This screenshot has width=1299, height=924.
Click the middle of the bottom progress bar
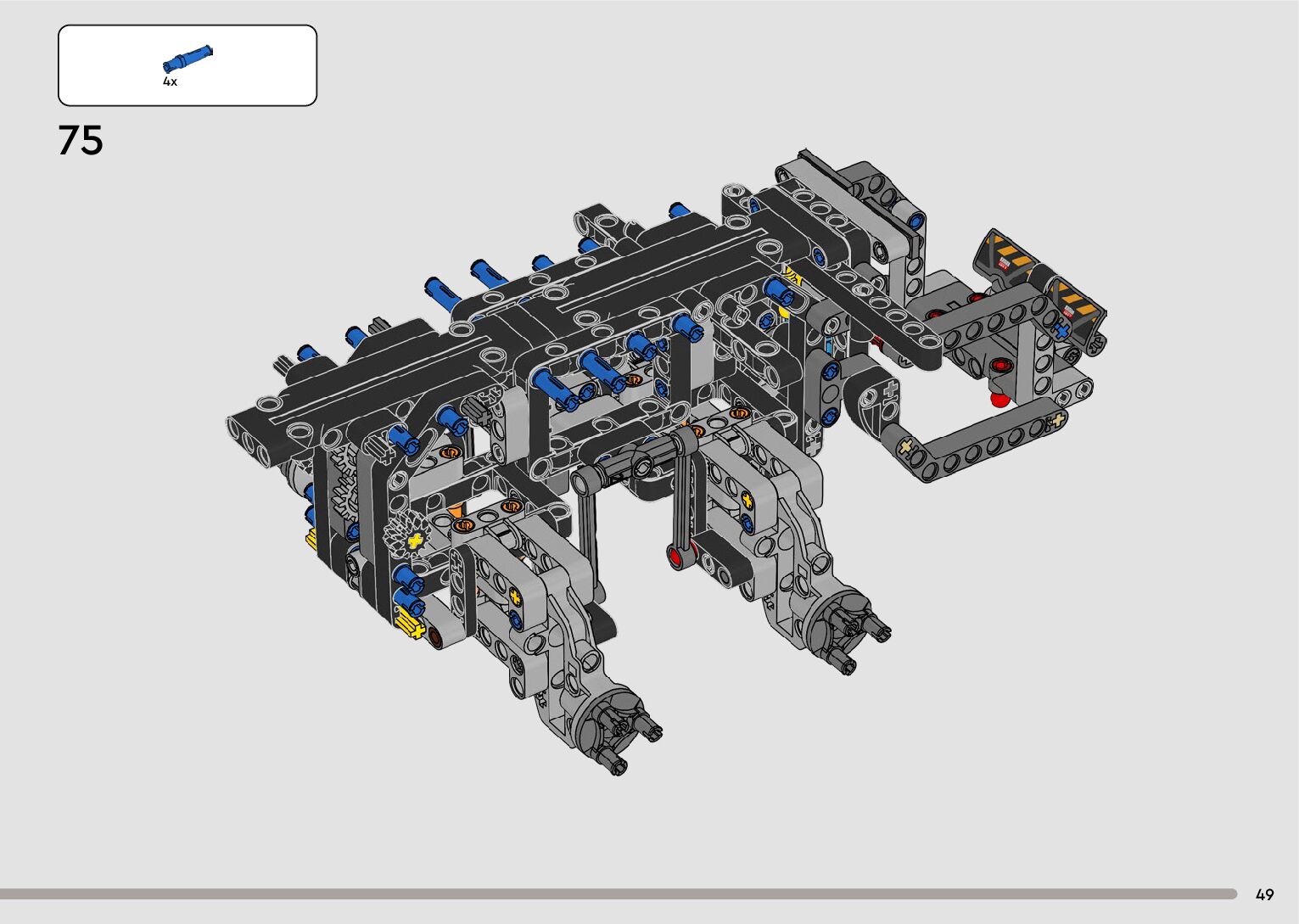[x=618, y=893]
